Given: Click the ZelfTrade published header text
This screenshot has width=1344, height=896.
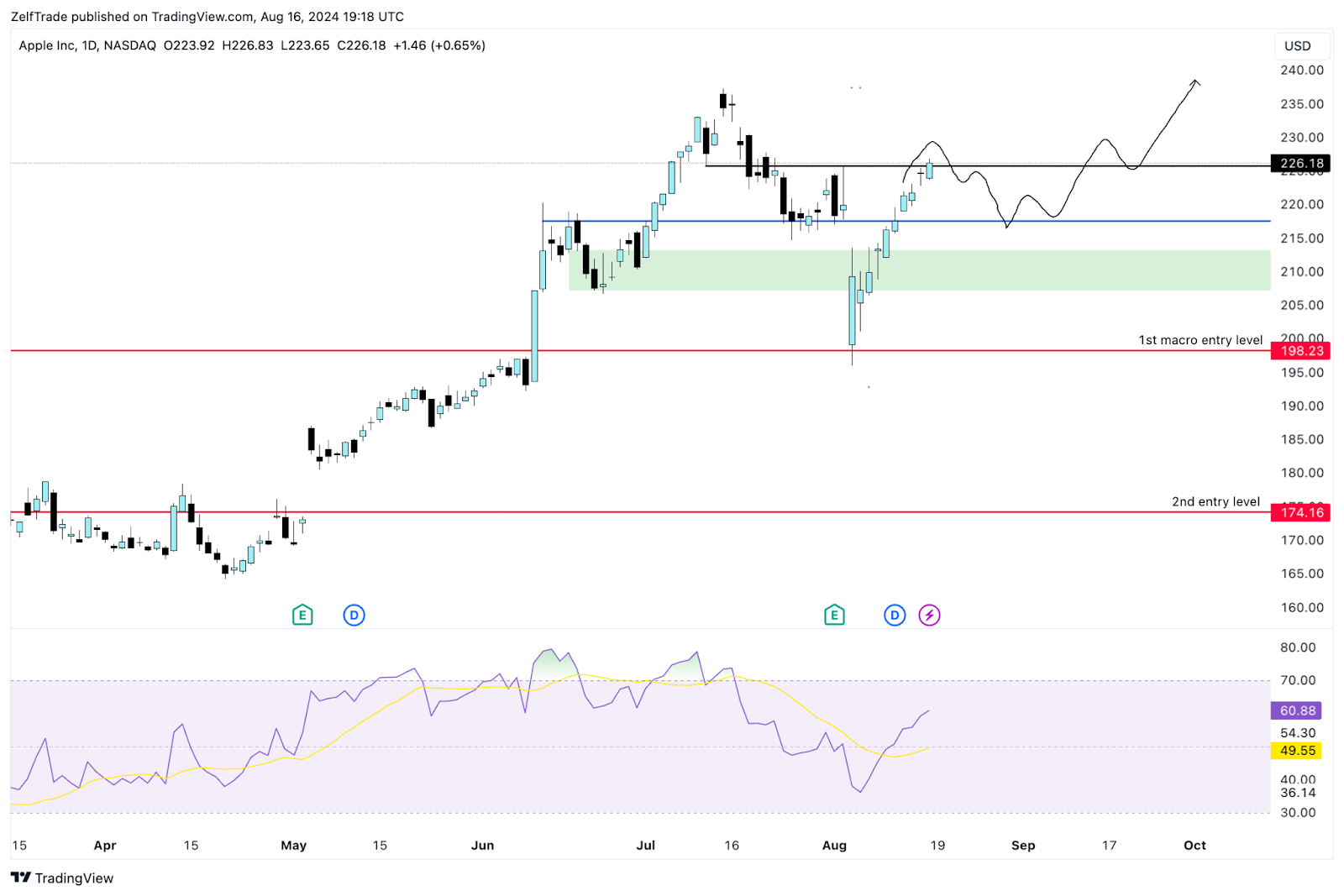Looking at the screenshot, I should (207, 17).
